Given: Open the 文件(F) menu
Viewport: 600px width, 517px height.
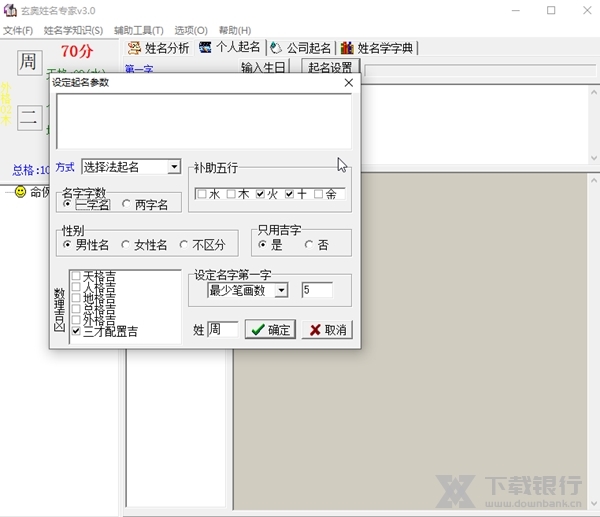Looking at the screenshot, I should pos(18,30).
